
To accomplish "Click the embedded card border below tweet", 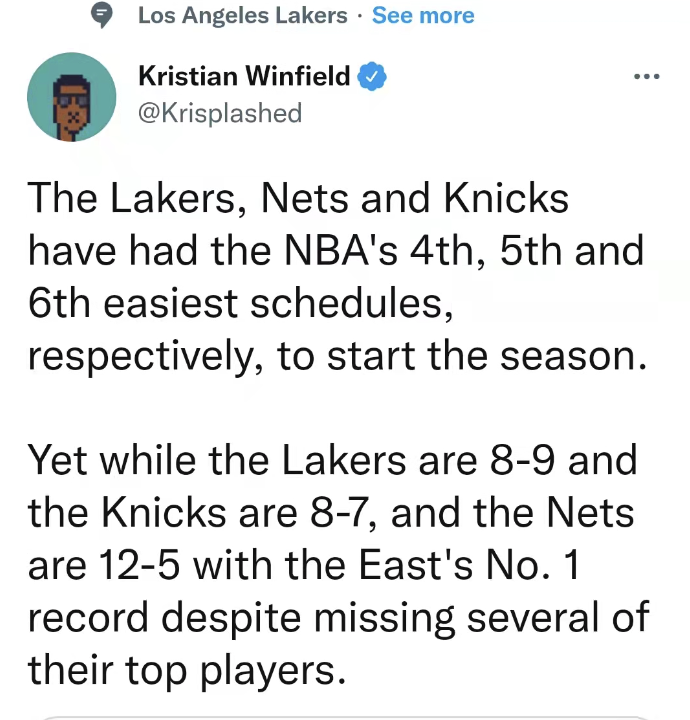I will pos(344,717).
